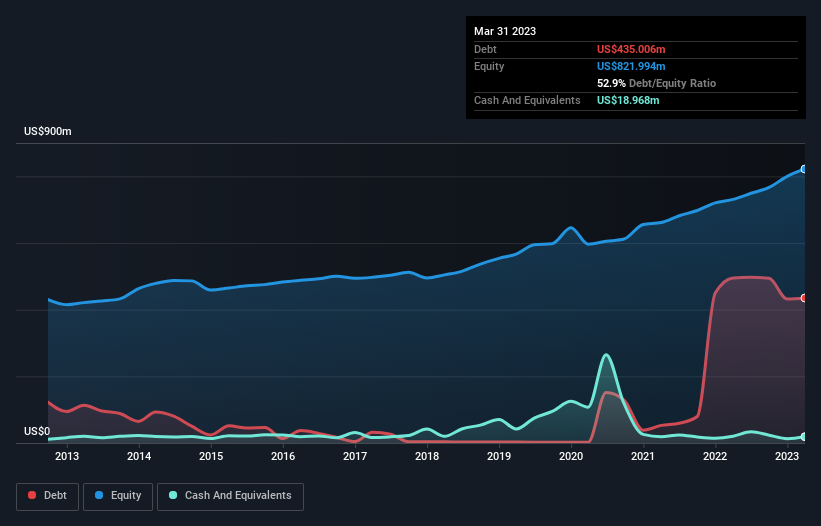Click the 2022 x-axis label

715,456
